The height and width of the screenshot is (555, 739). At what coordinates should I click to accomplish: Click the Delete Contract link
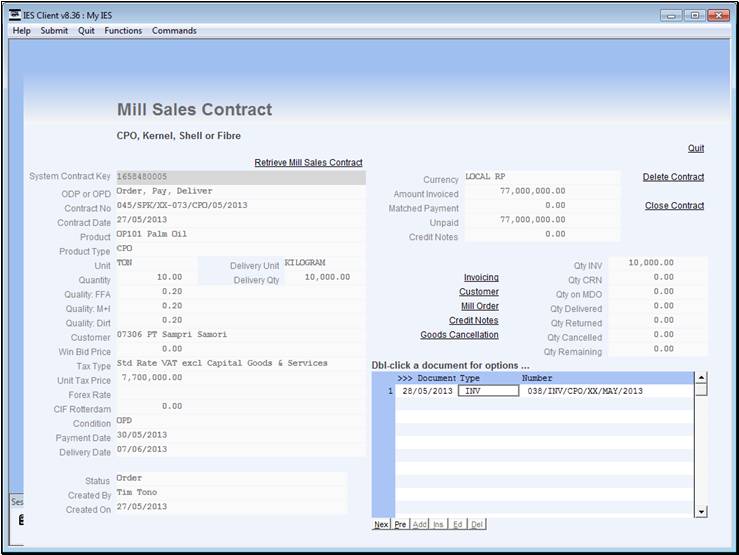(x=673, y=177)
